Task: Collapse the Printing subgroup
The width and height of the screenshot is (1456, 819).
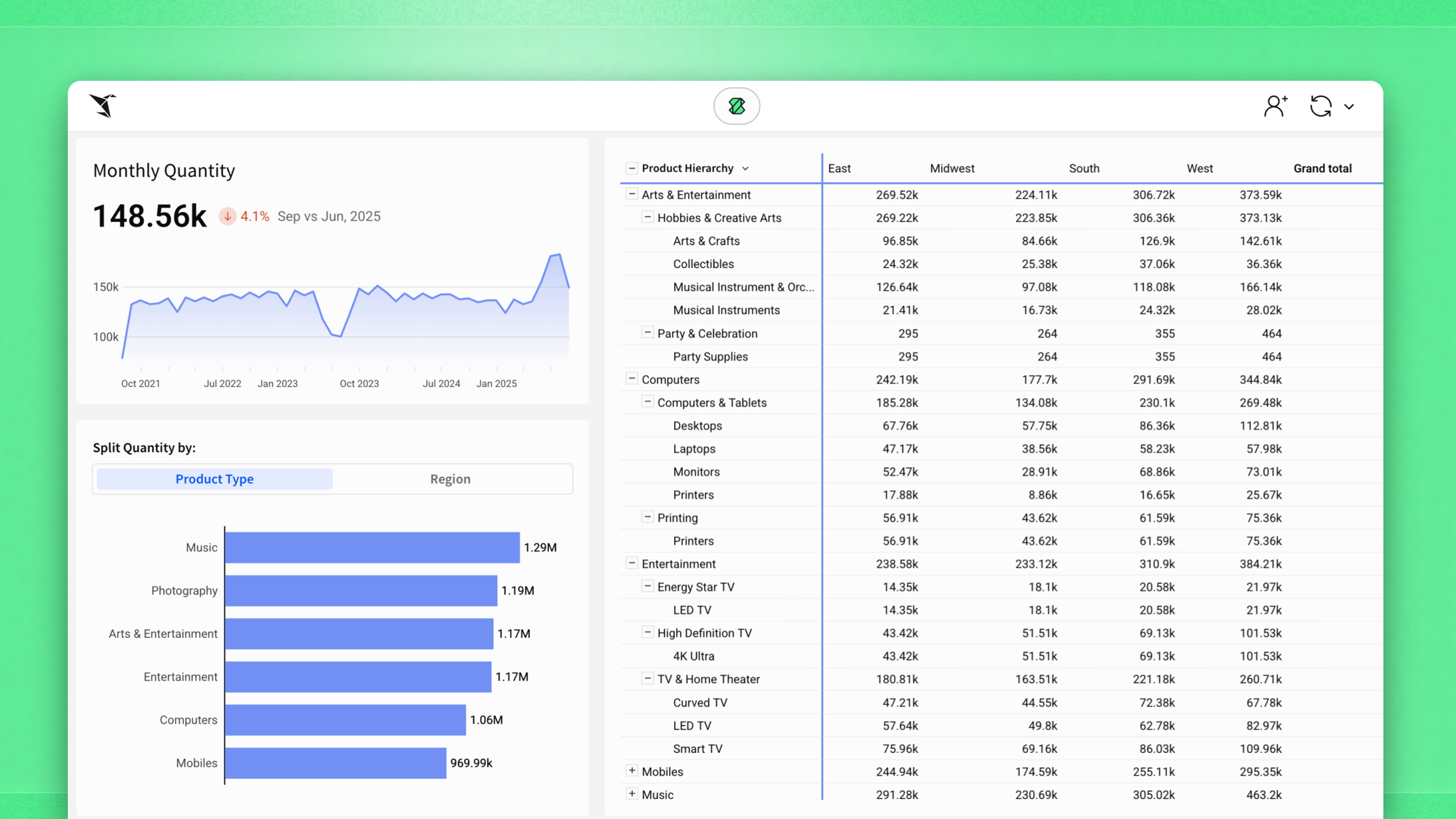Action: click(648, 517)
